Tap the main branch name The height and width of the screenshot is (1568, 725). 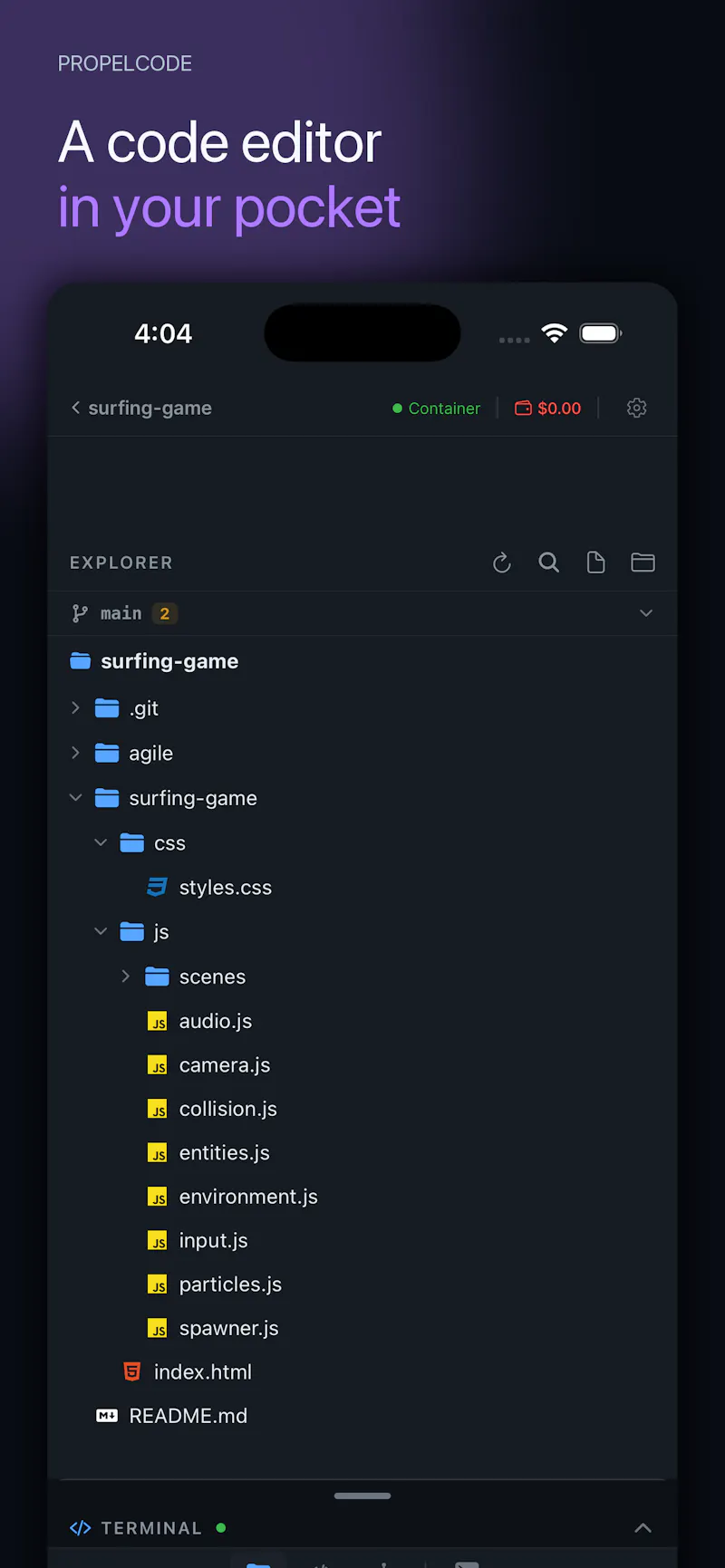pos(121,613)
